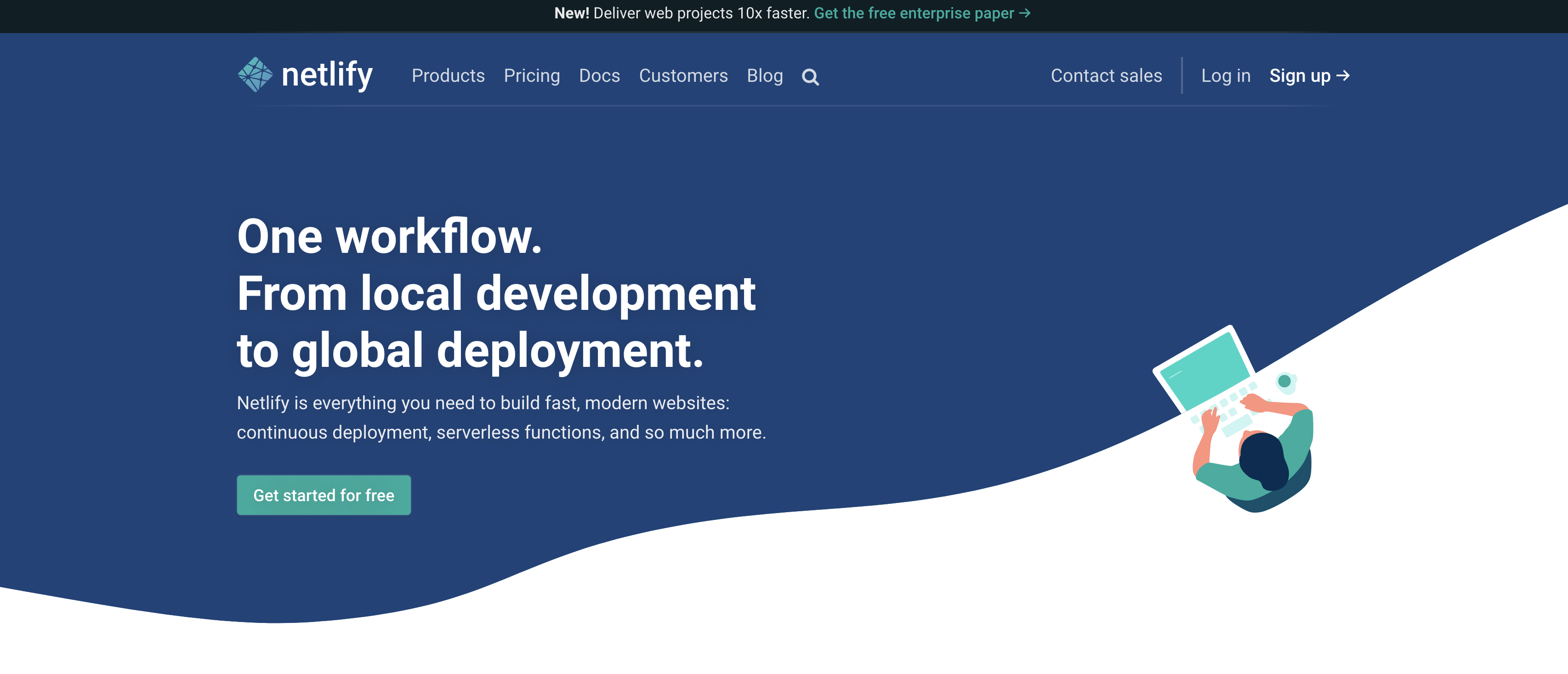The image size is (1568, 674).
Task: Click Sign up link
Action: pos(1309,75)
